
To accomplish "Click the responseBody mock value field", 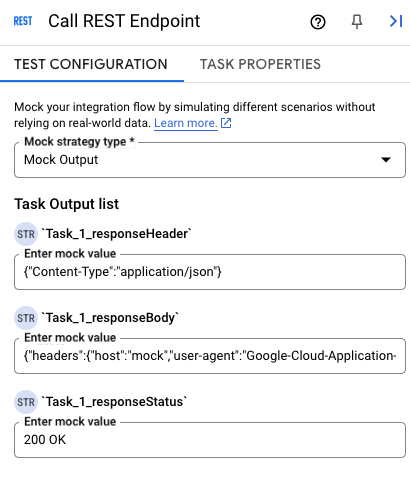I will (x=210, y=356).
